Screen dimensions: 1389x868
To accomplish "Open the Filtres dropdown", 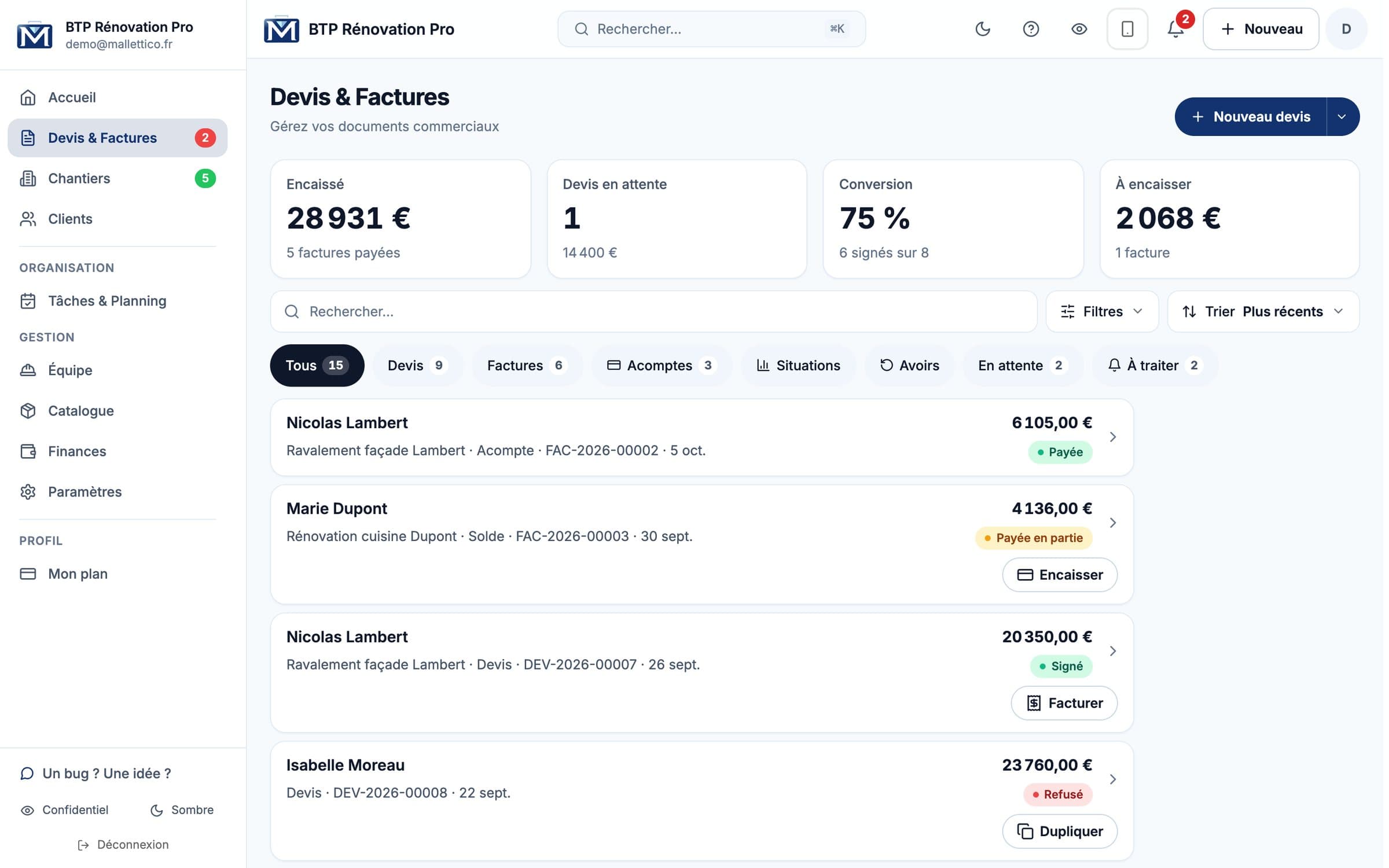I will 1102,312.
